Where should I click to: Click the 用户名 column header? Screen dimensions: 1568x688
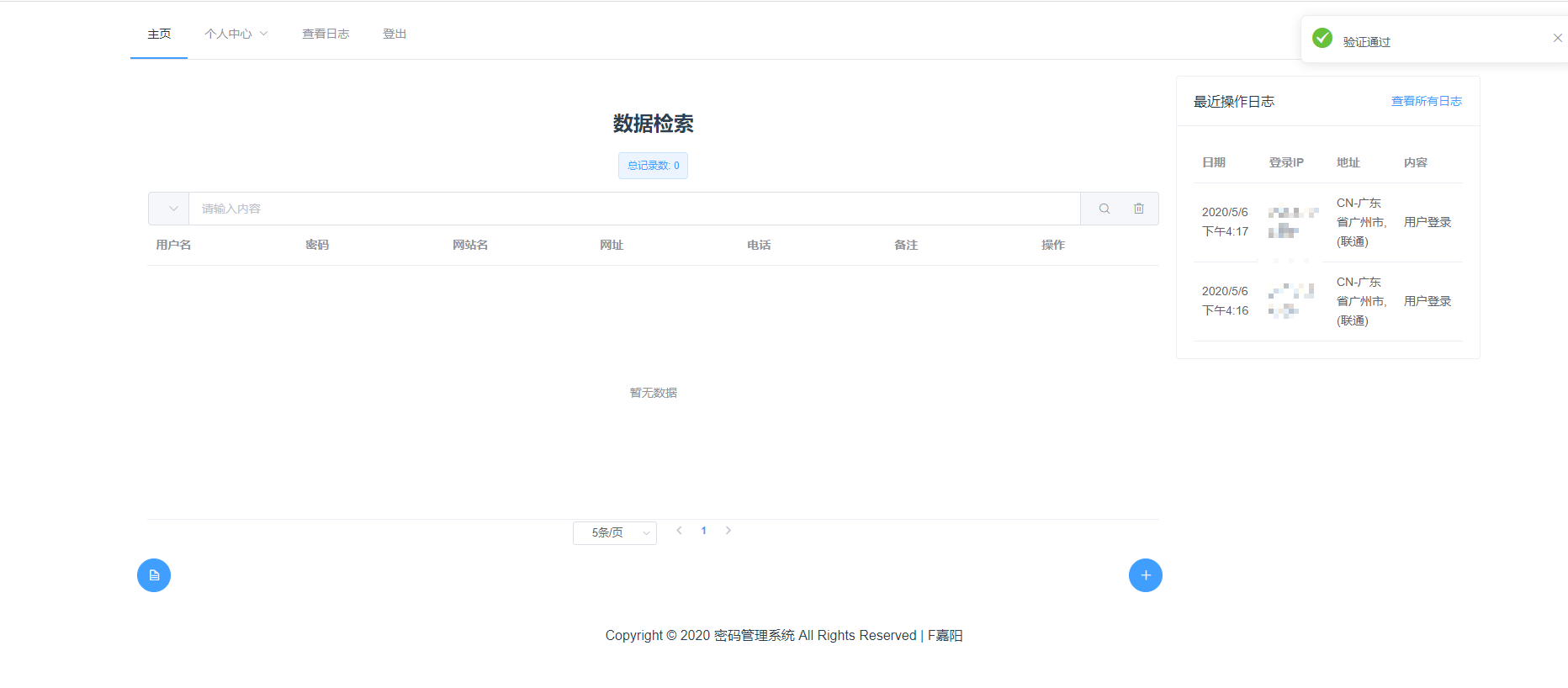point(173,245)
